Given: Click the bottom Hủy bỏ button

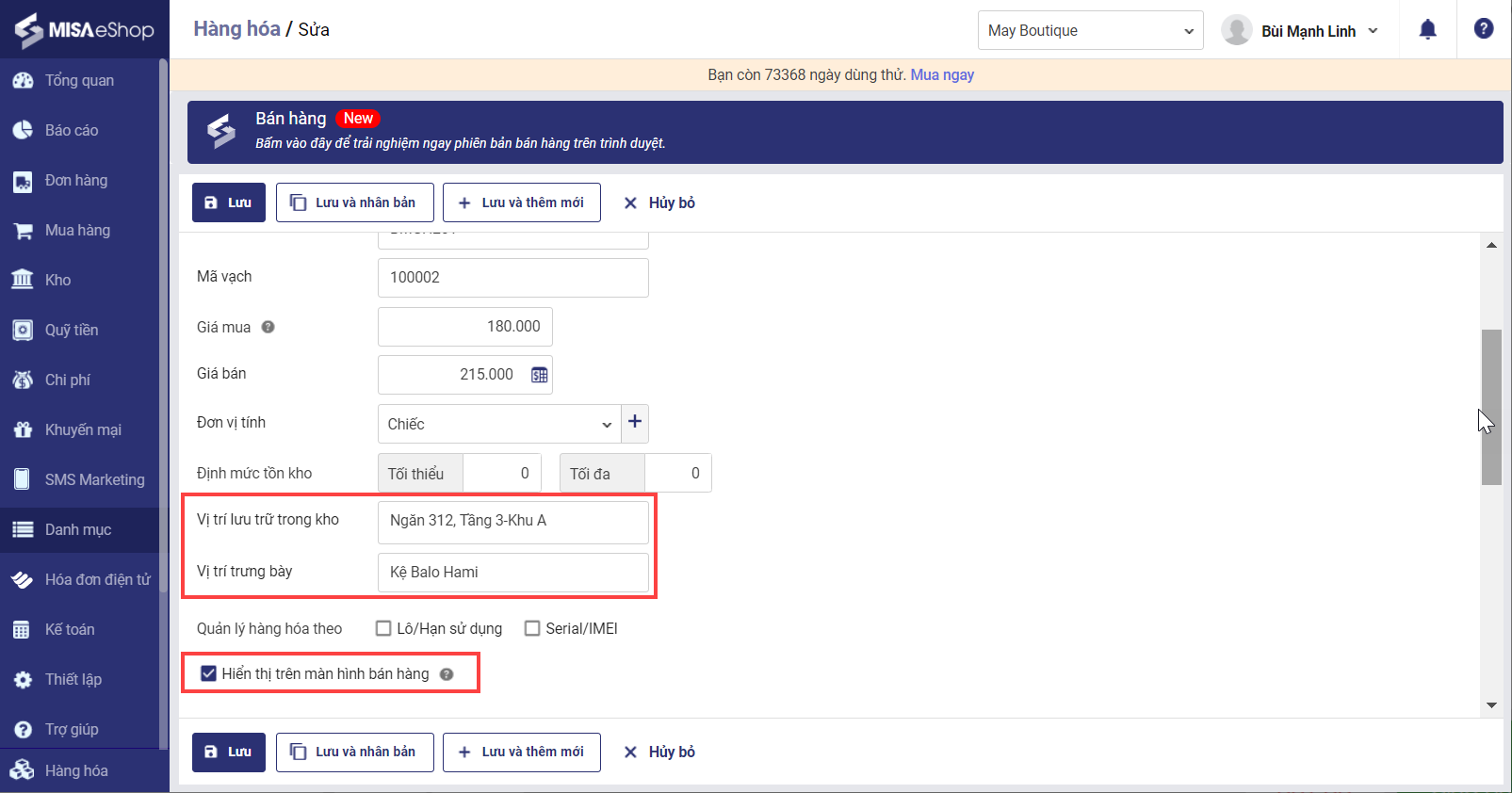Looking at the screenshot, I should click(x=659, y=752).
